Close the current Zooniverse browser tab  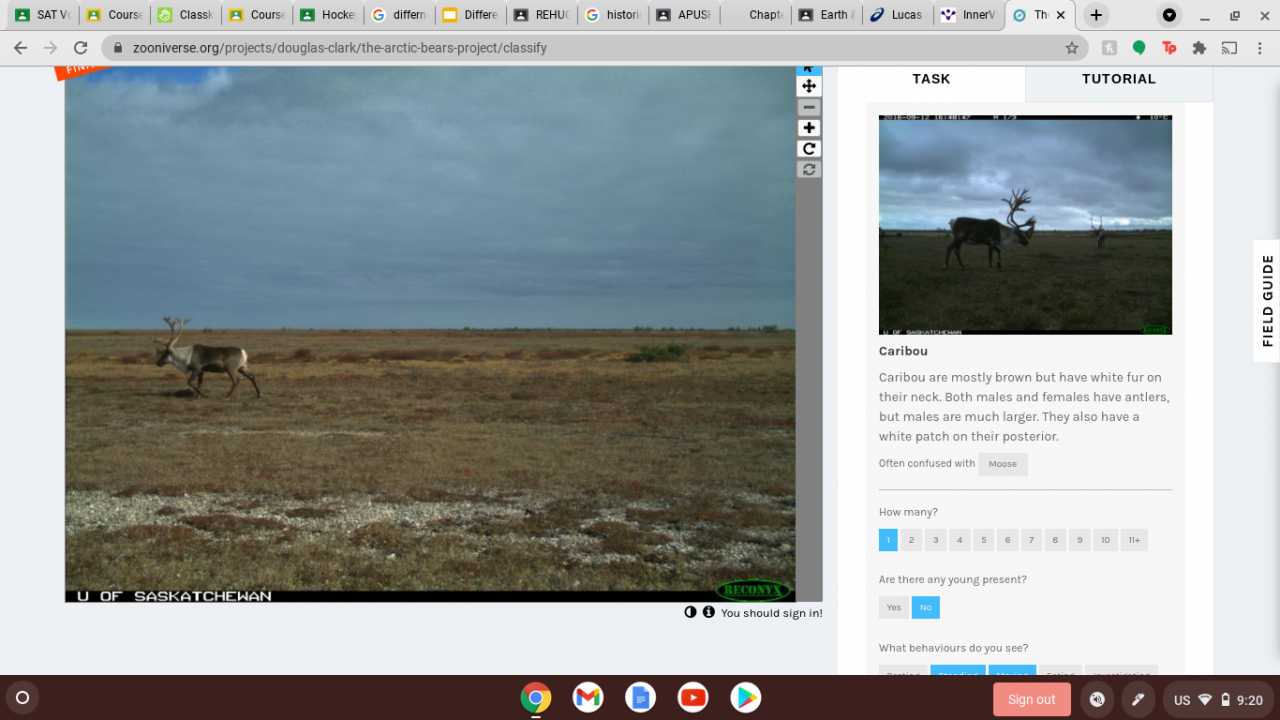1061,15
